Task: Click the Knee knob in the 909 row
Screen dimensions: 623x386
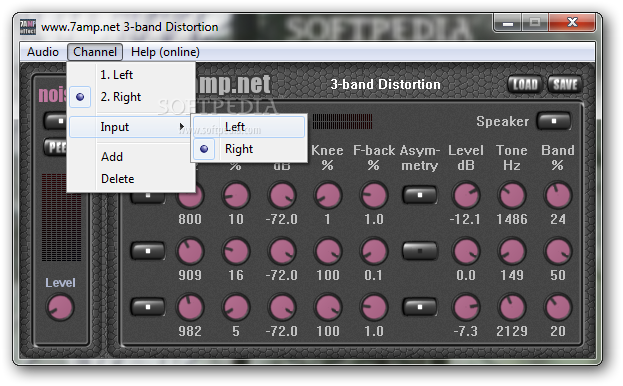Action: tap(328, 251)
